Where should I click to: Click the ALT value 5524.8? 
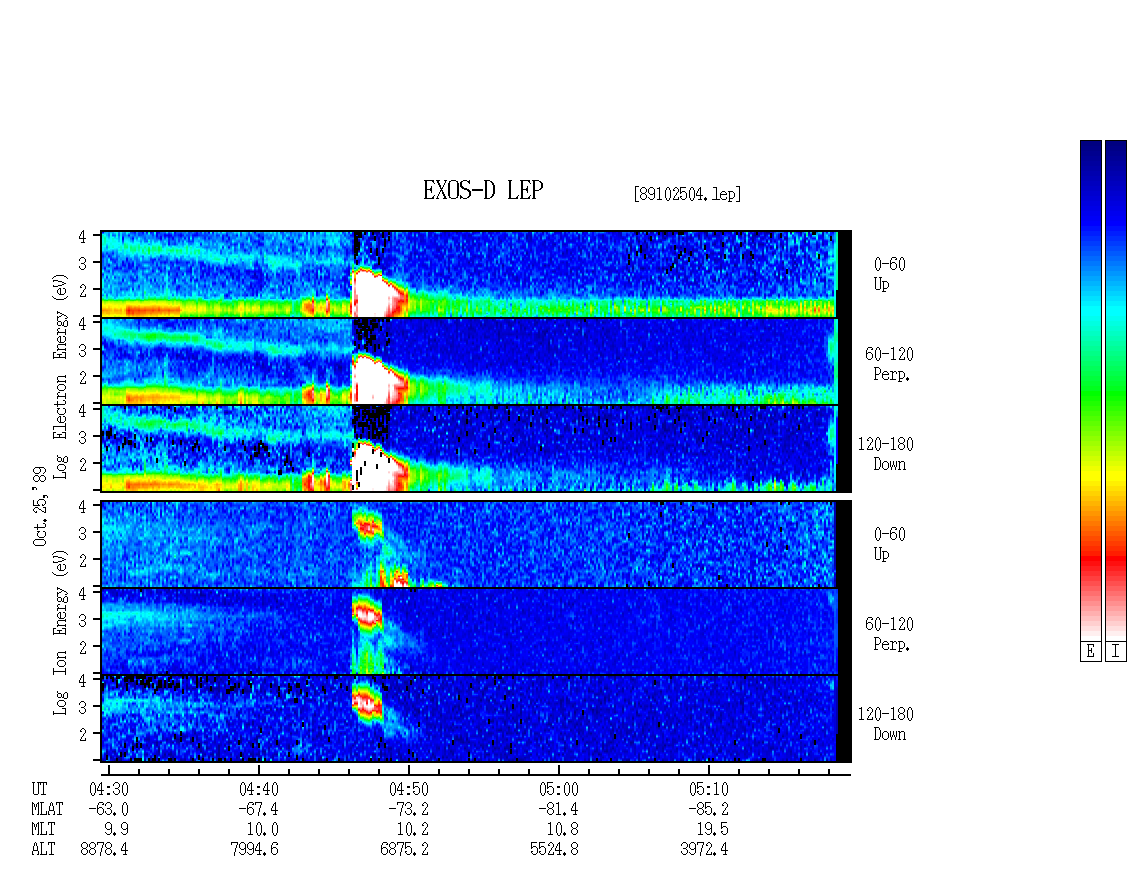pos(554,849)
